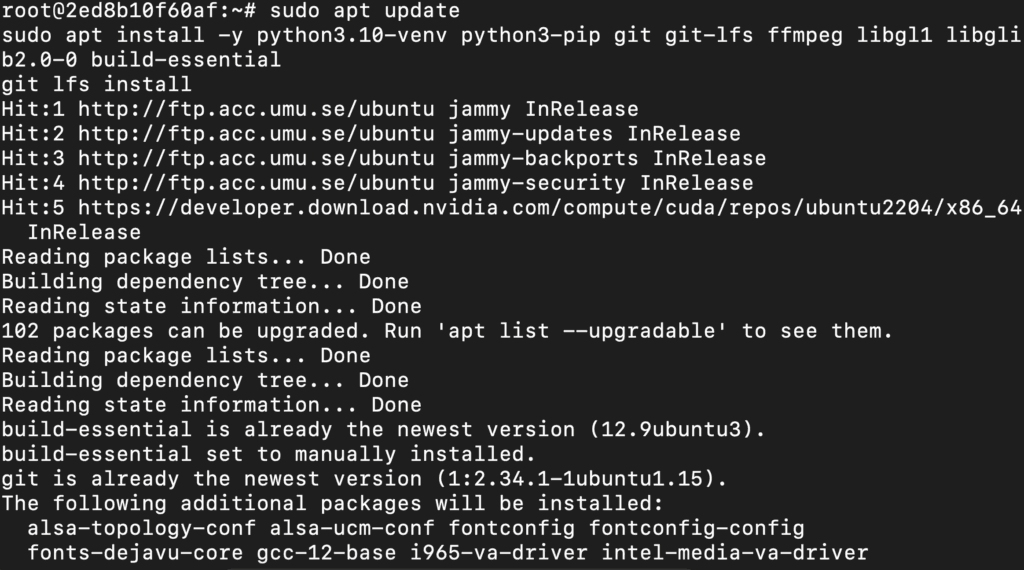Screen dimensions: 1024x570
Task: Click the 'sudo apt update' command text
Action: 365,11
